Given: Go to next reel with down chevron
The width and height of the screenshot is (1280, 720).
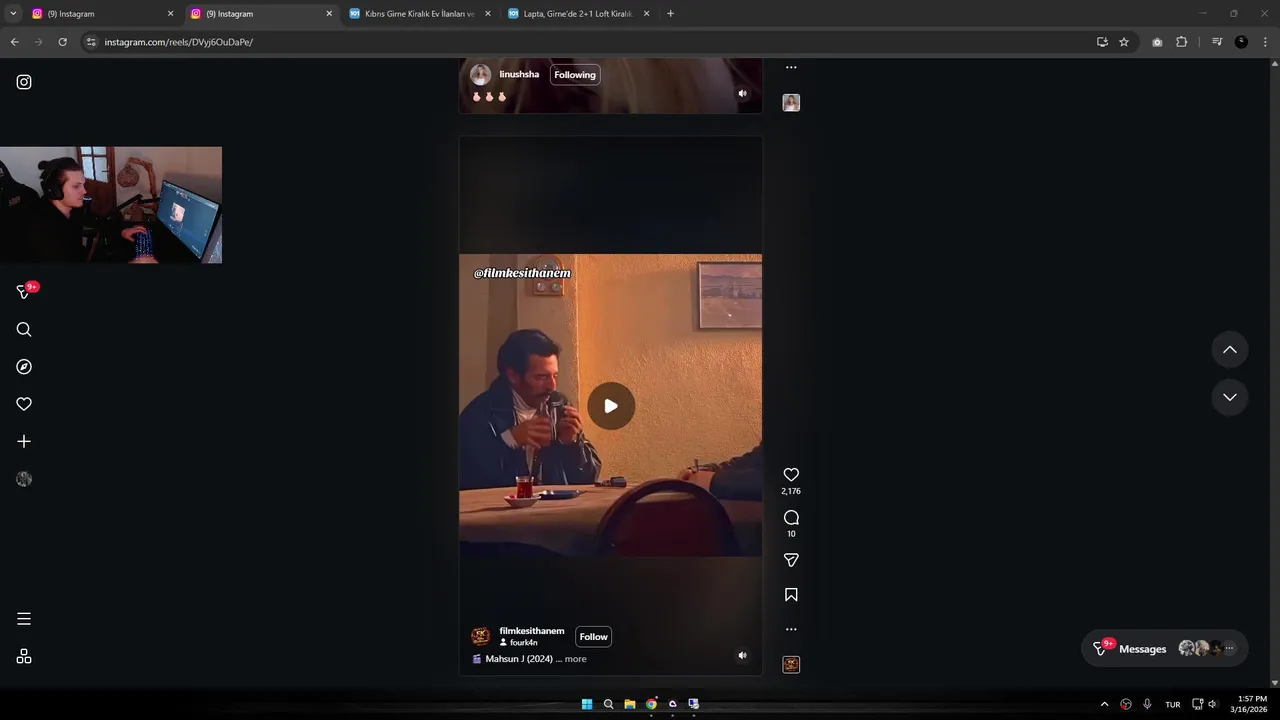Looking at the screenshot, I should point(1230,397).
